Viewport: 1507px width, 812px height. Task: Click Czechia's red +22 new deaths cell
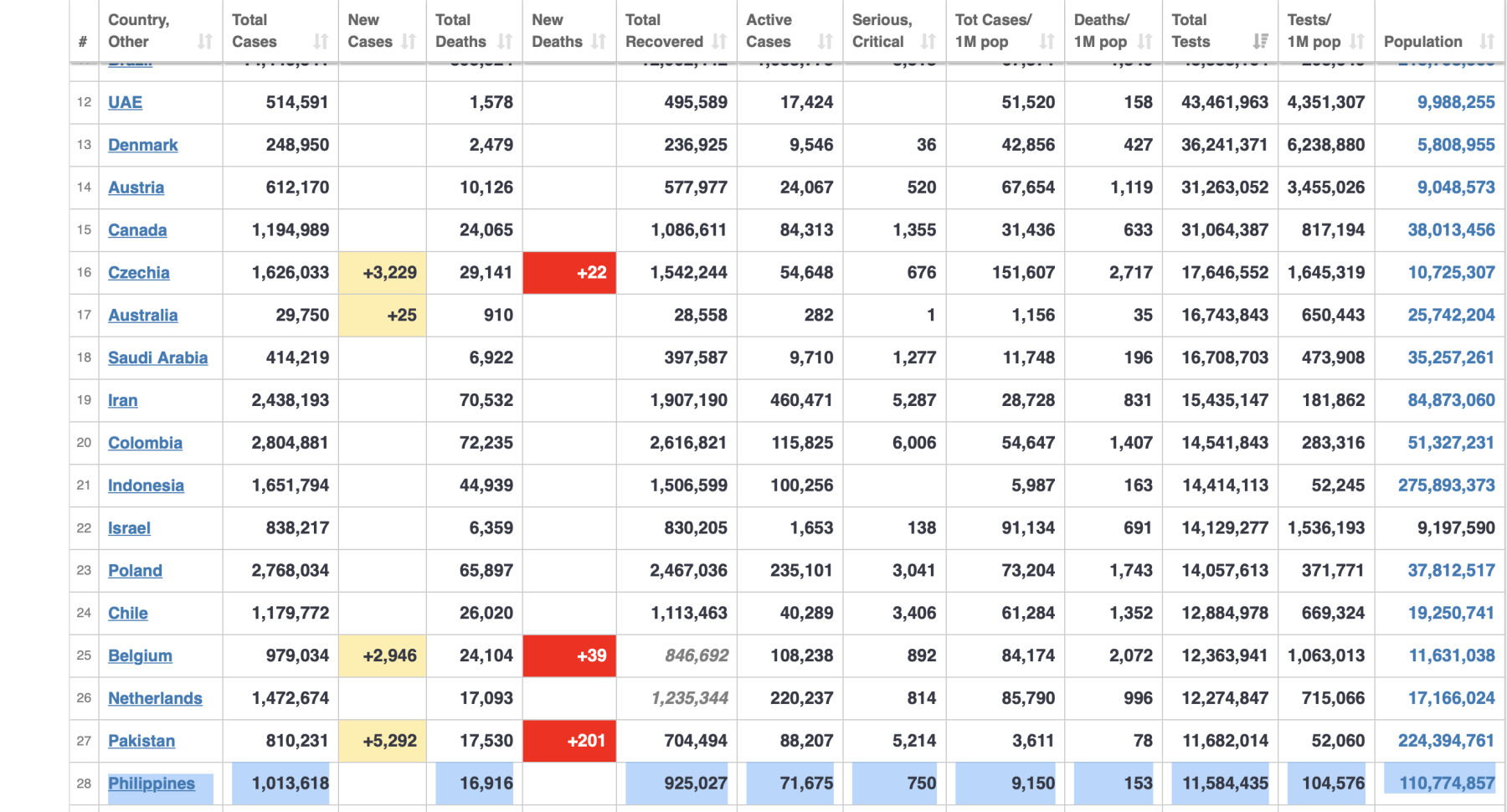coord(569,273)
